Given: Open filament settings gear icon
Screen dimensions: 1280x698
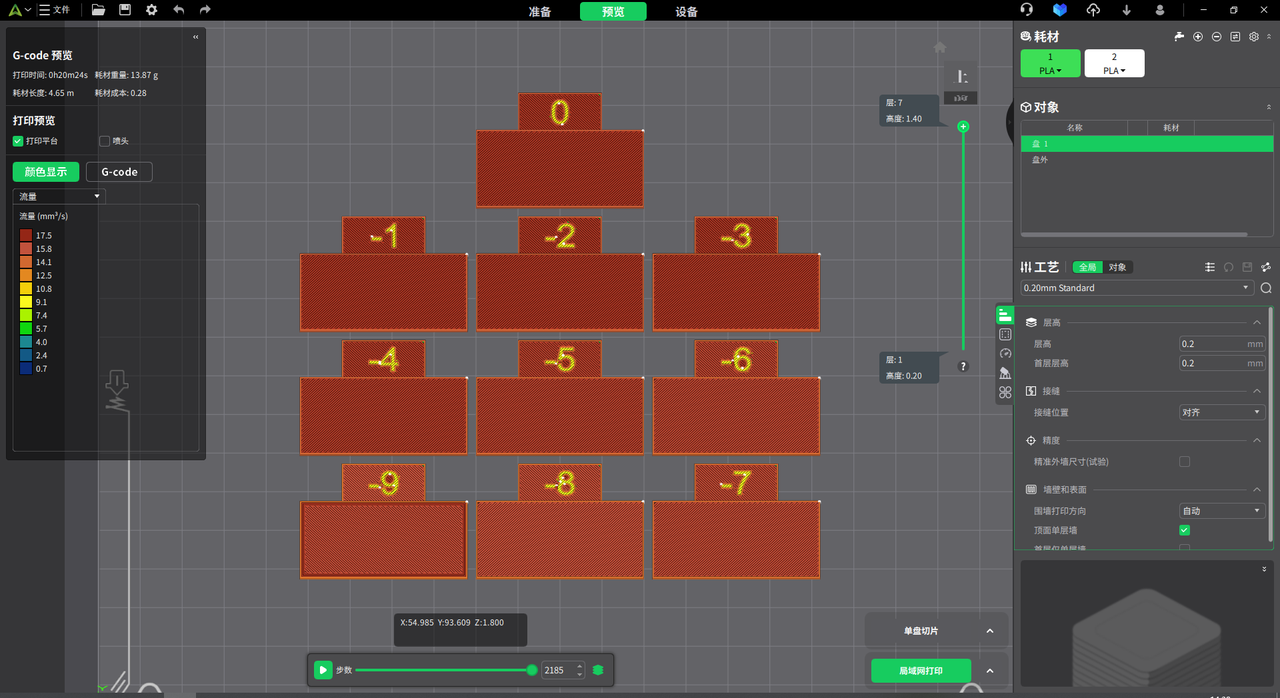Looking at the screenshot, I should tap(1254, 36).
